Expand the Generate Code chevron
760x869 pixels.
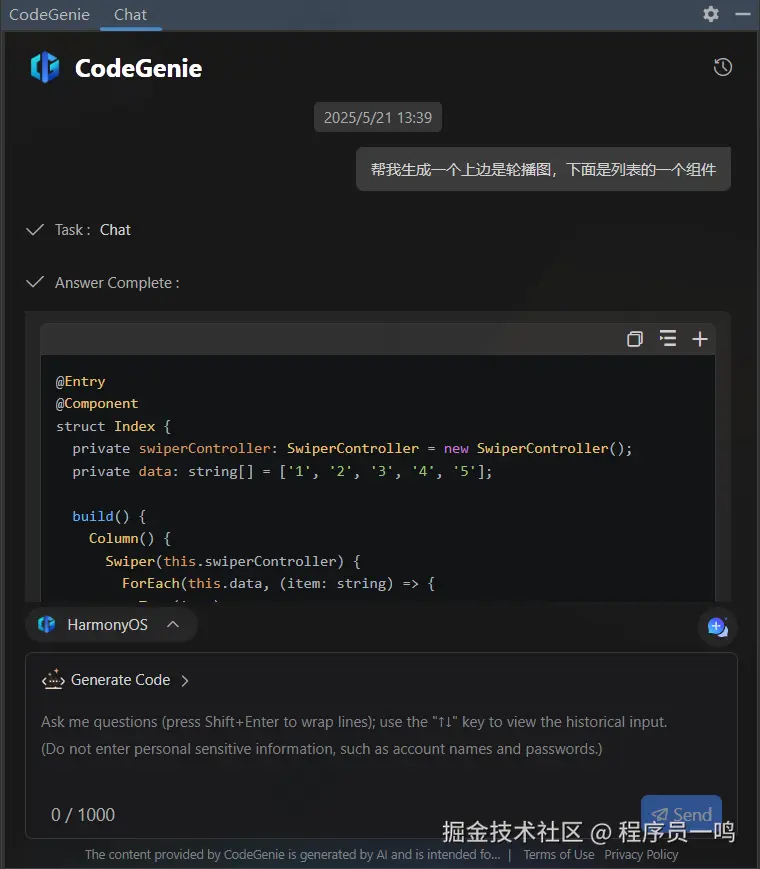185,681
